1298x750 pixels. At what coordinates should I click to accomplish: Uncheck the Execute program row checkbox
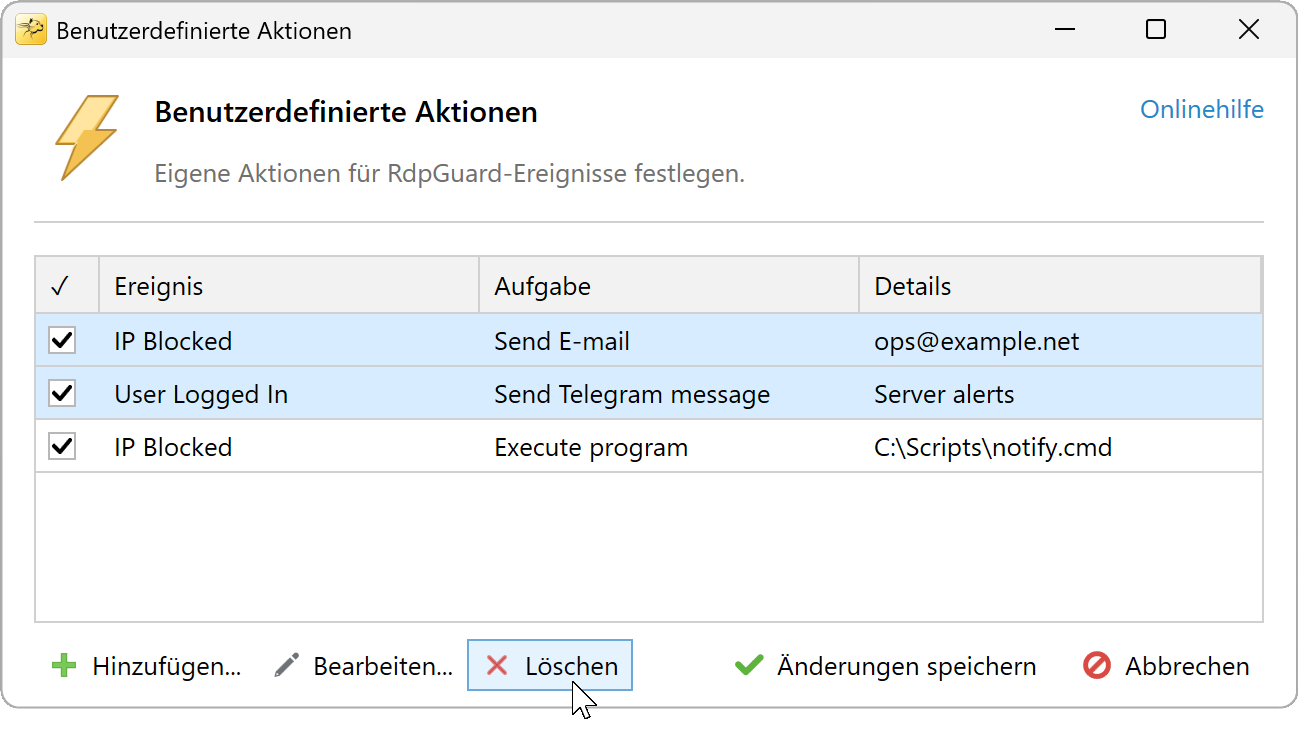[x=62, y=447]
